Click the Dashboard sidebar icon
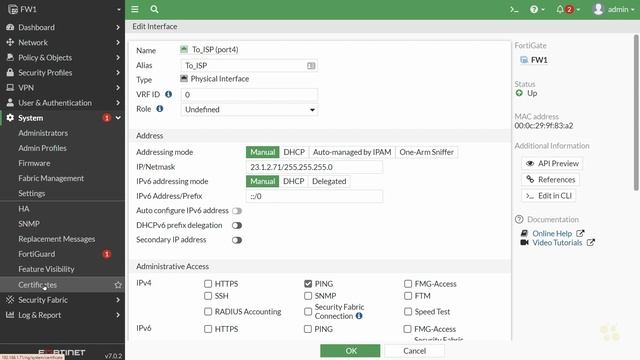640x360 pixels. pyautogui.click(x=10, y=27)
